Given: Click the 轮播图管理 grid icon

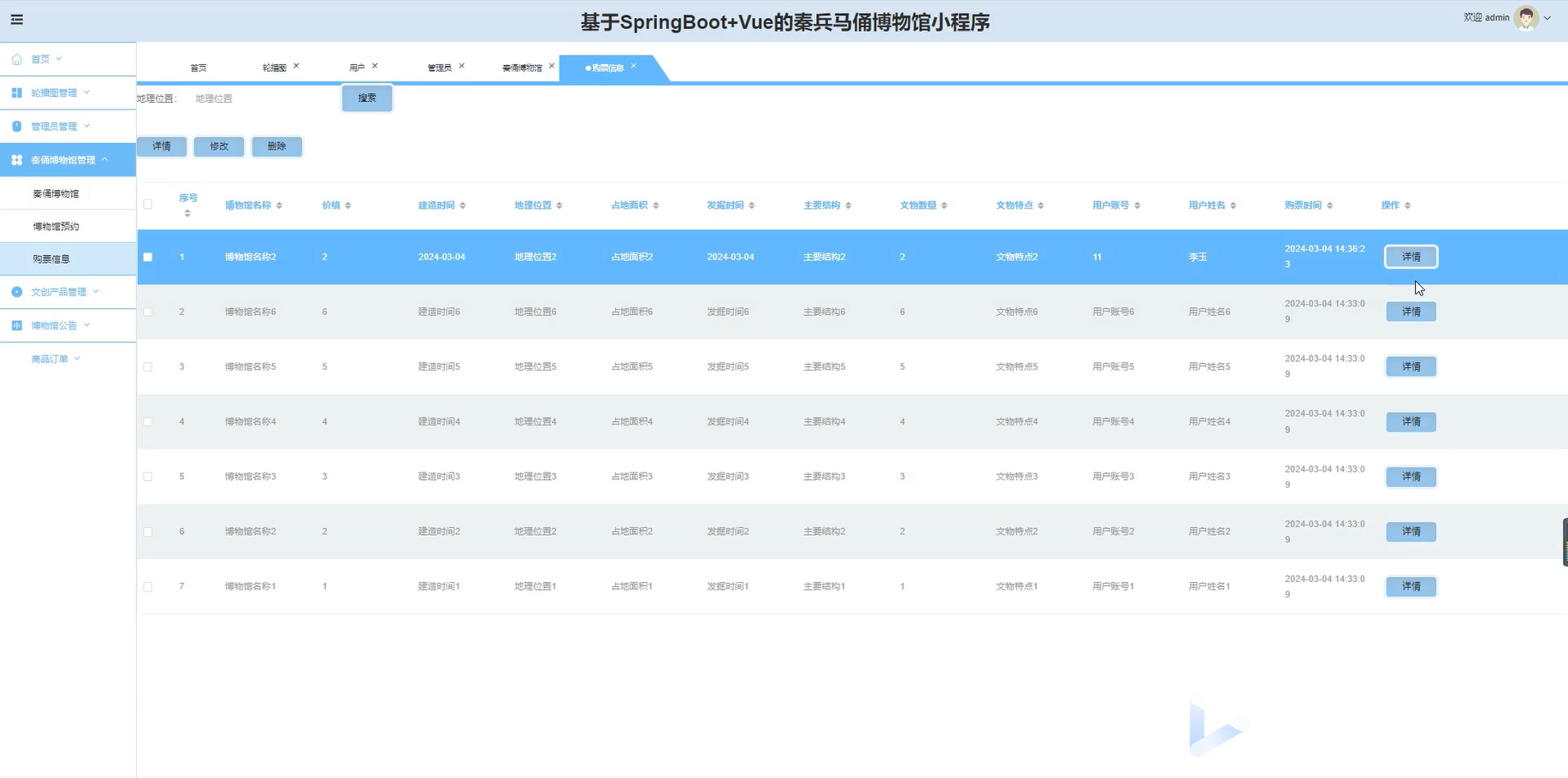Looking at the screenshot, I should click(x=16, y=92).
